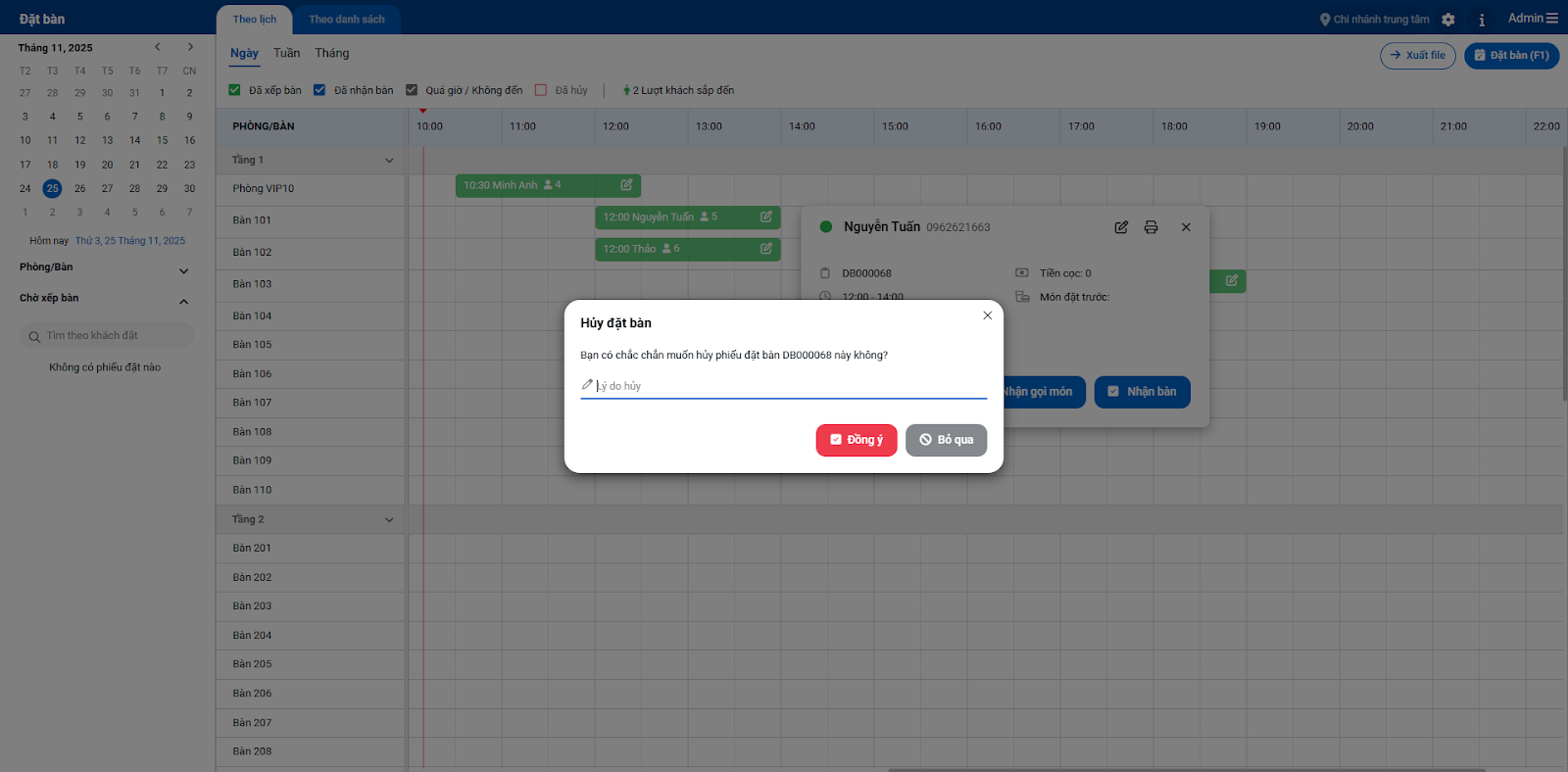Select date 18 in the calendar
Viewport: 1568px width, 772px height.
pyautogui.click(x=53, y=165)
